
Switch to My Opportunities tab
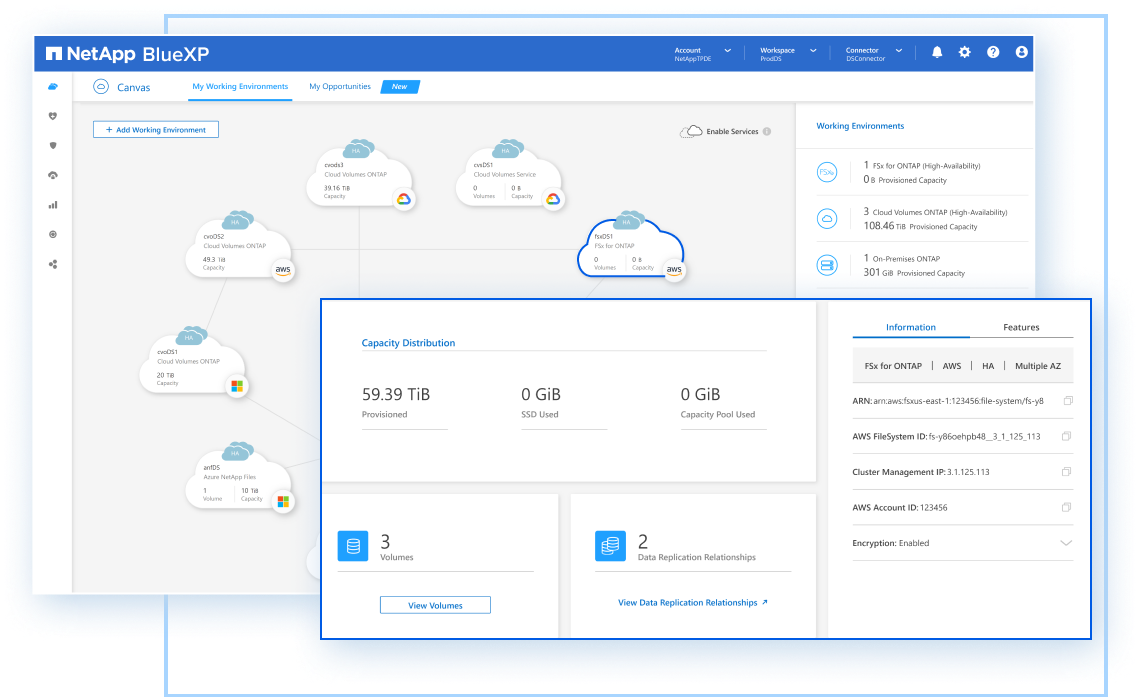(340, 87)
